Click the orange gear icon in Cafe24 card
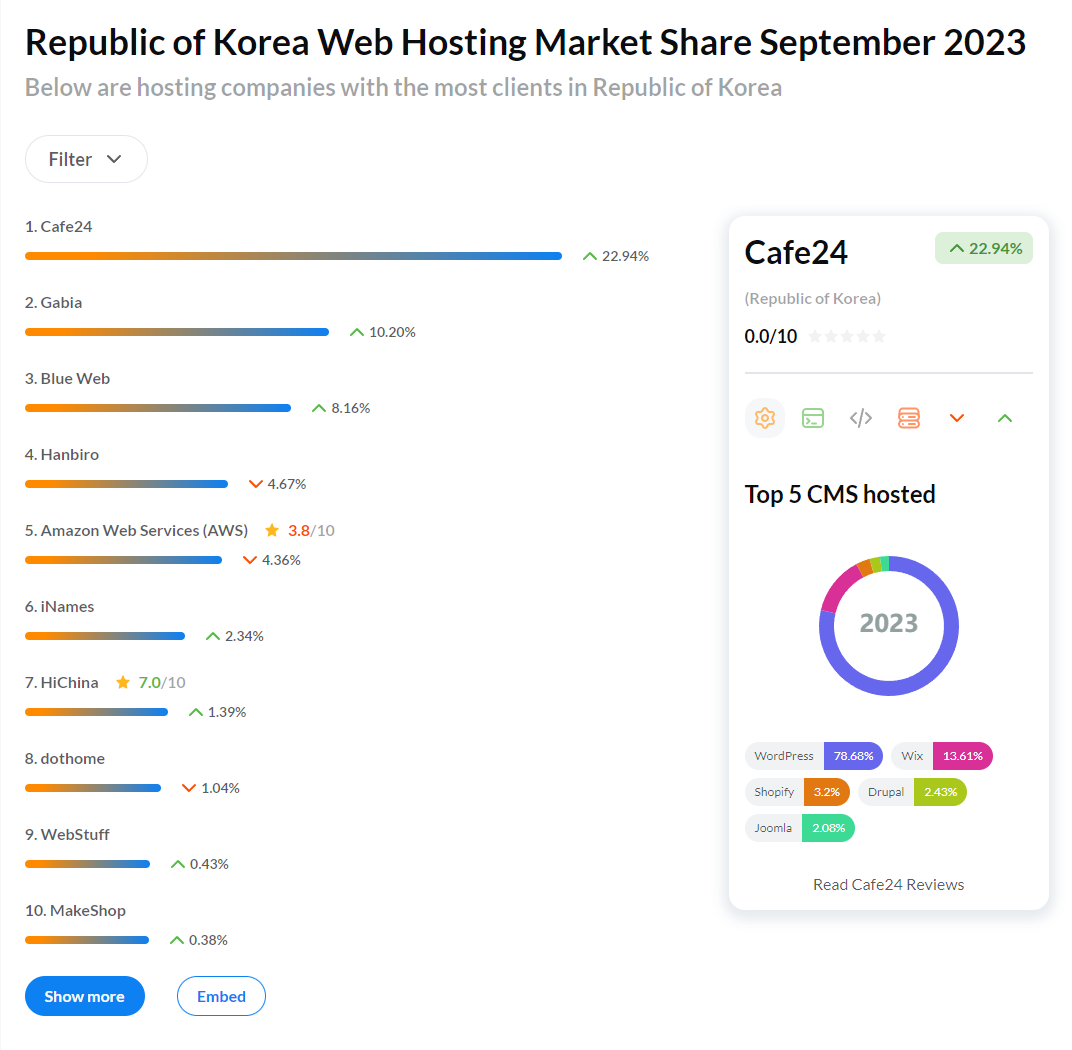 point(765,418)
